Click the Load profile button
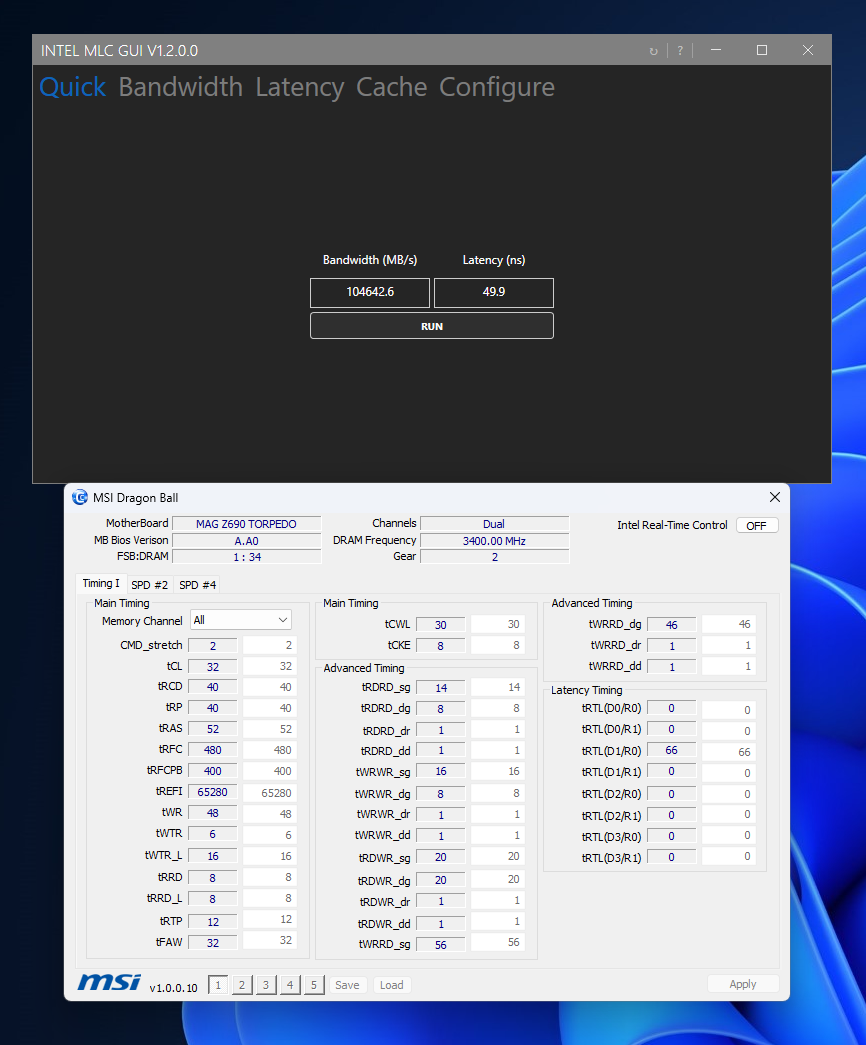Viewport: 866px width, 1045px height. (391, 984)
